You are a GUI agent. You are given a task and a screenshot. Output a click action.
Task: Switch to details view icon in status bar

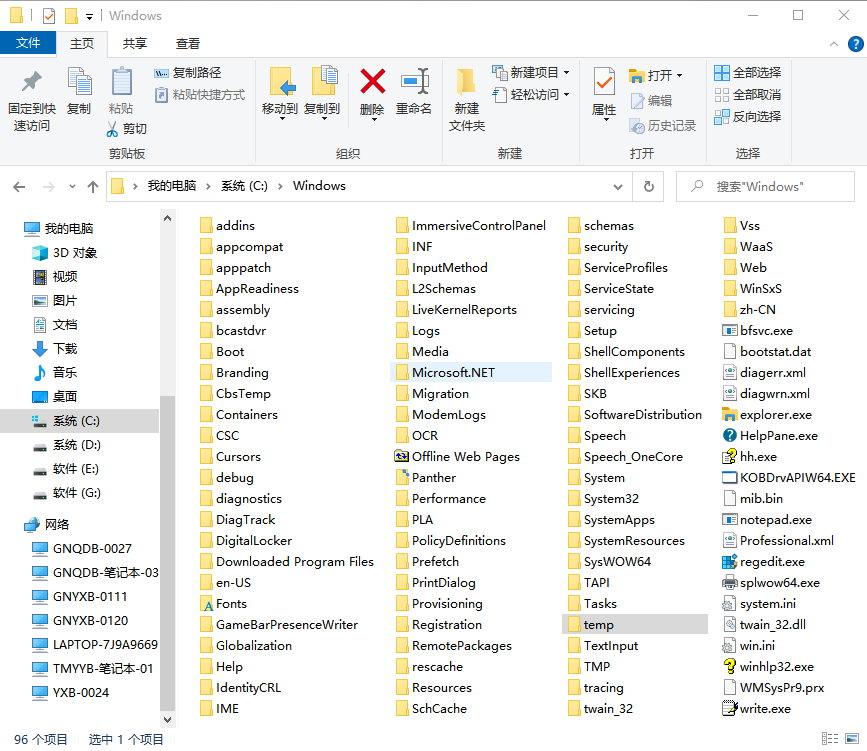click(x=829, y=738)
